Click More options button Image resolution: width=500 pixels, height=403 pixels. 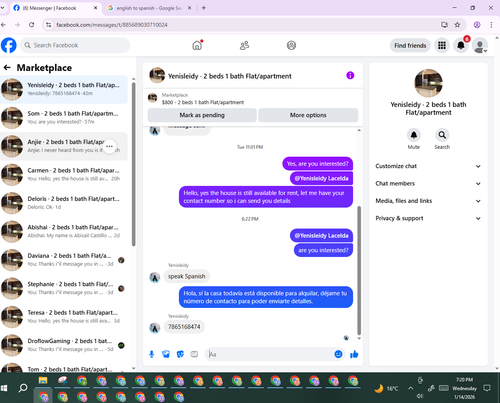click(308, 115)
